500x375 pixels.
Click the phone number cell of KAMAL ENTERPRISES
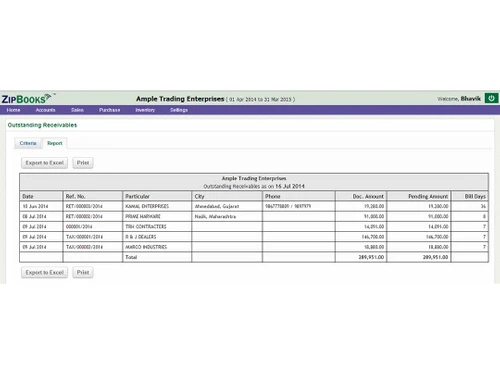tap(299, 206)
